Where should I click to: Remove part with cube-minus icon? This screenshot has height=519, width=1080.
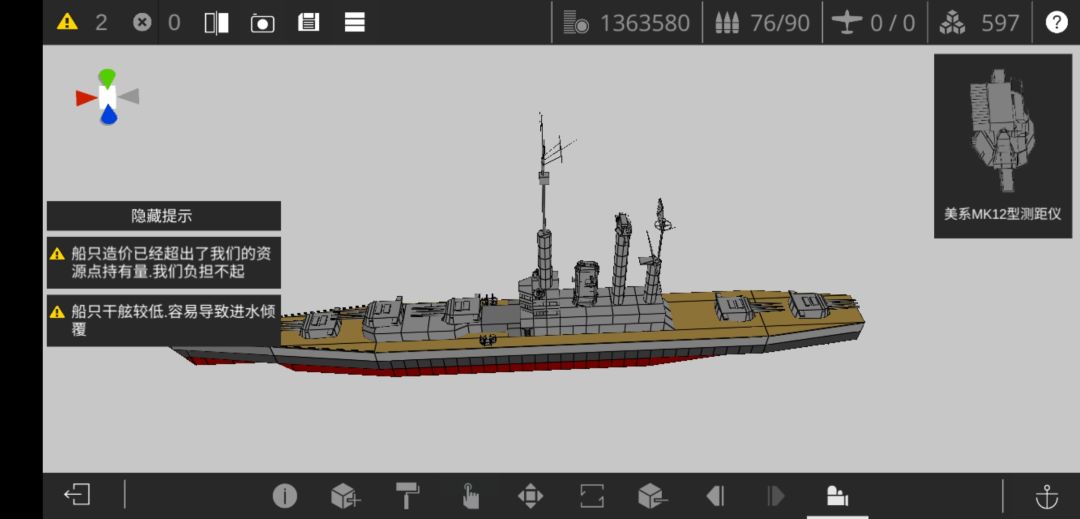point(652,496)
